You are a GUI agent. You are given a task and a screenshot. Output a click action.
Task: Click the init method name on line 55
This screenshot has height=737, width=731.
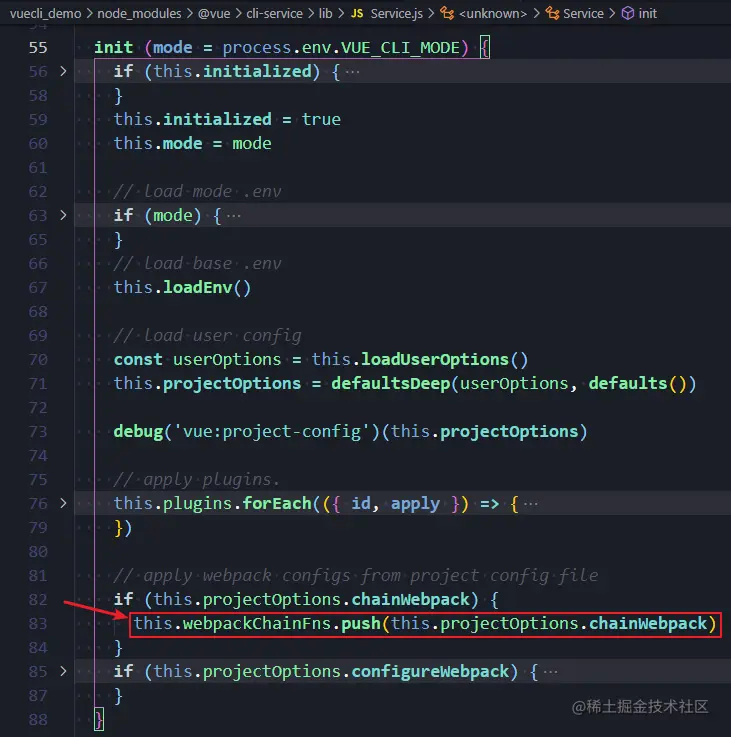114,47
